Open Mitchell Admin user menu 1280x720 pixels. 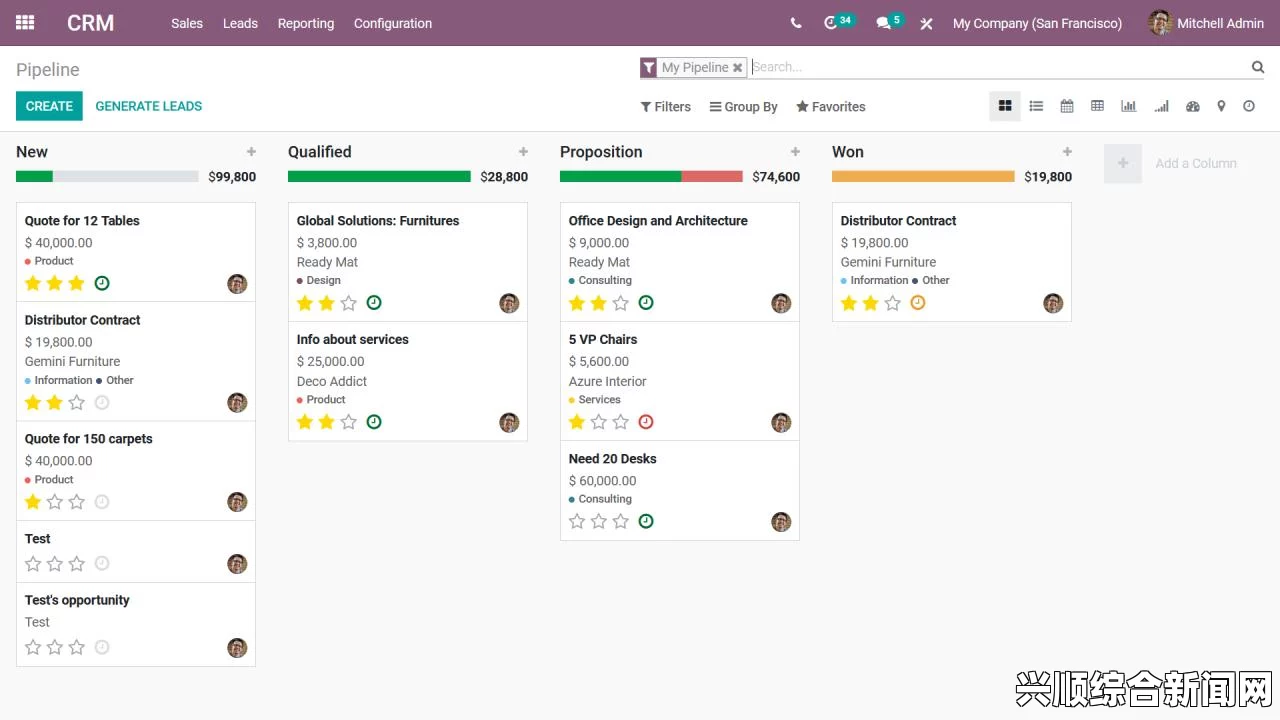pos(1207,23)
